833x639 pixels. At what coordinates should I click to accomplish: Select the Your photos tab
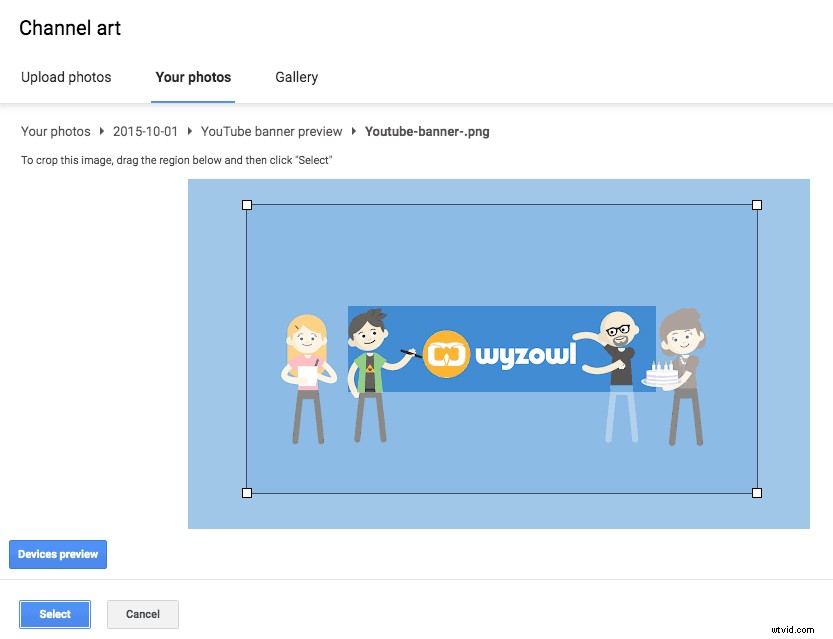pyautogui.click(x=193, y=77)
